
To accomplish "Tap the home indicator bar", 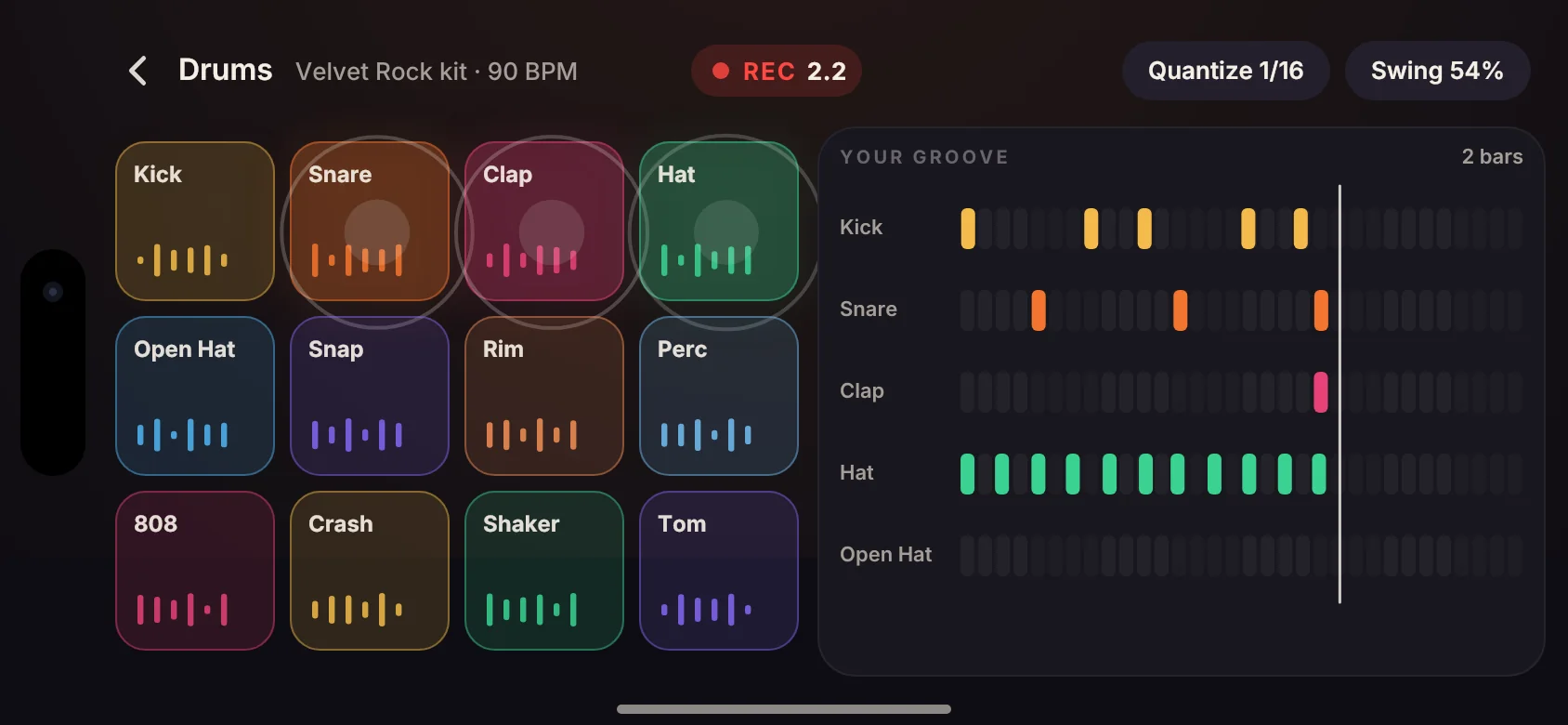I will [784, 709].
